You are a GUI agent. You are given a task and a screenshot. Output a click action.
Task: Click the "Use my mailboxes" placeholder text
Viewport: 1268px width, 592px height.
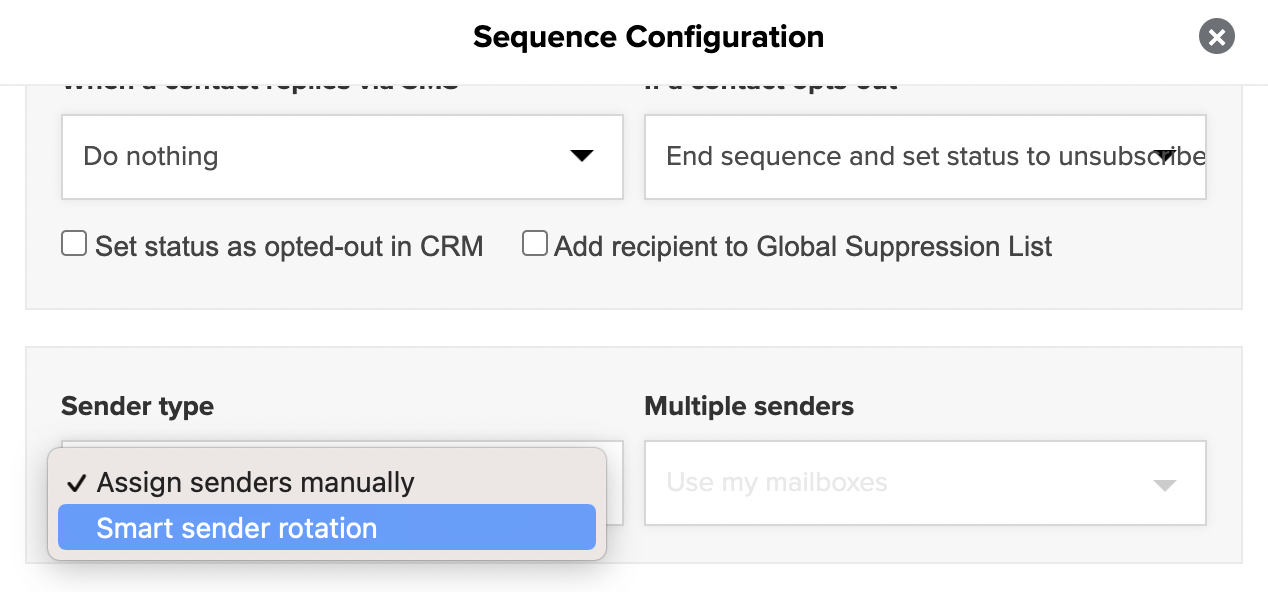pos(777,483)
